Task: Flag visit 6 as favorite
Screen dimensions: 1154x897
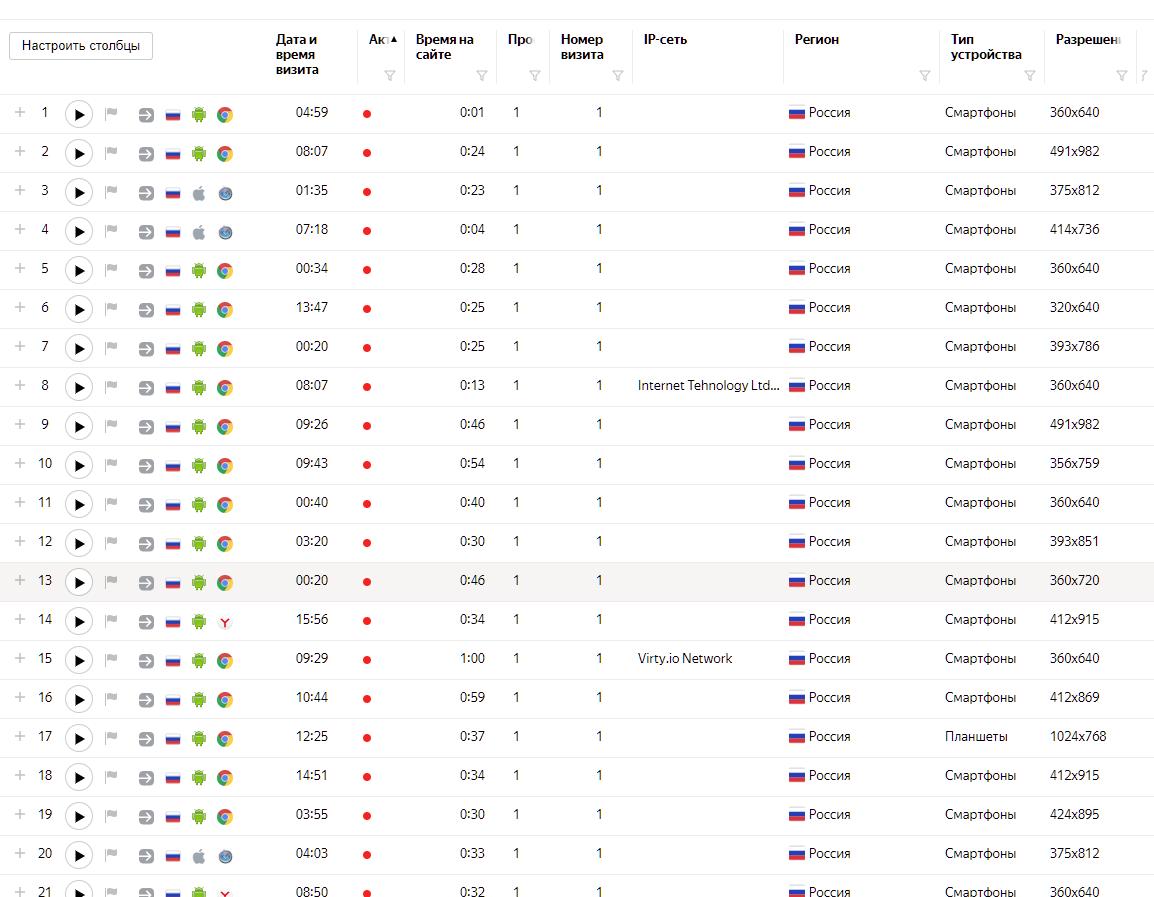Action: point(112,308)
